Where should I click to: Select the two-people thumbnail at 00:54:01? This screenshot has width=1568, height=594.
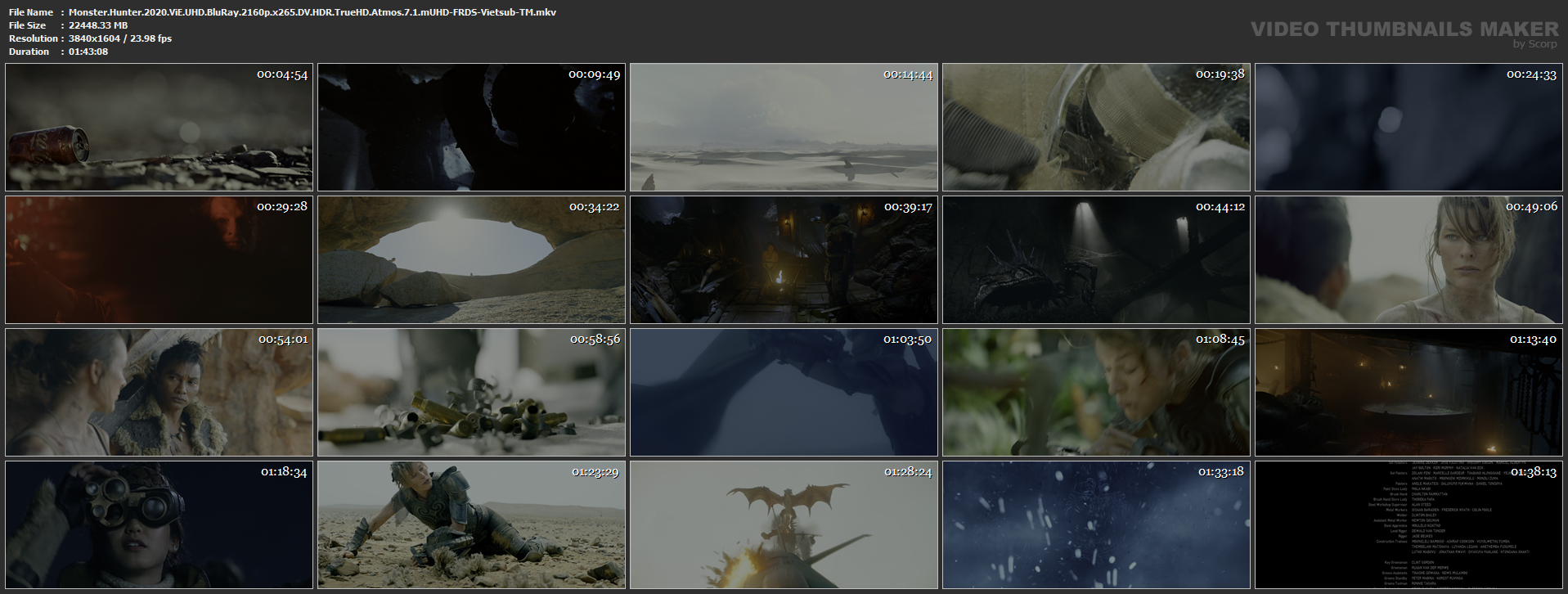[x=159, y=392]
